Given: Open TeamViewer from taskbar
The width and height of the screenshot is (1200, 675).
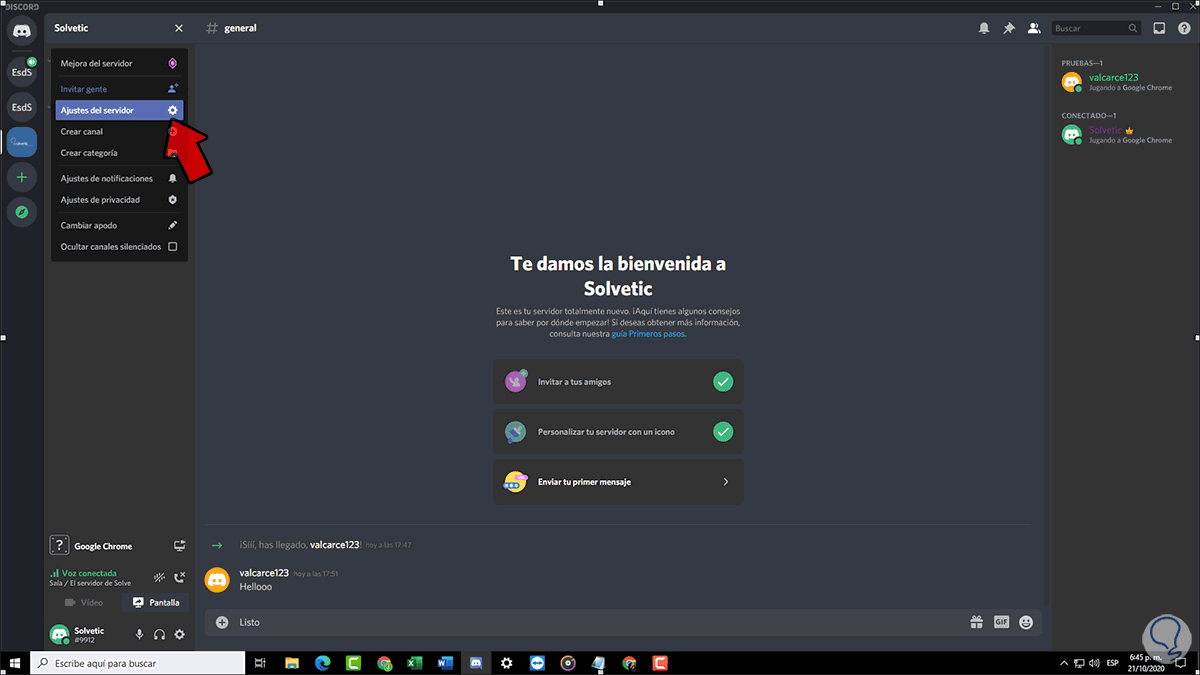Looking at the screenshot, I should (x=537, y=662).
